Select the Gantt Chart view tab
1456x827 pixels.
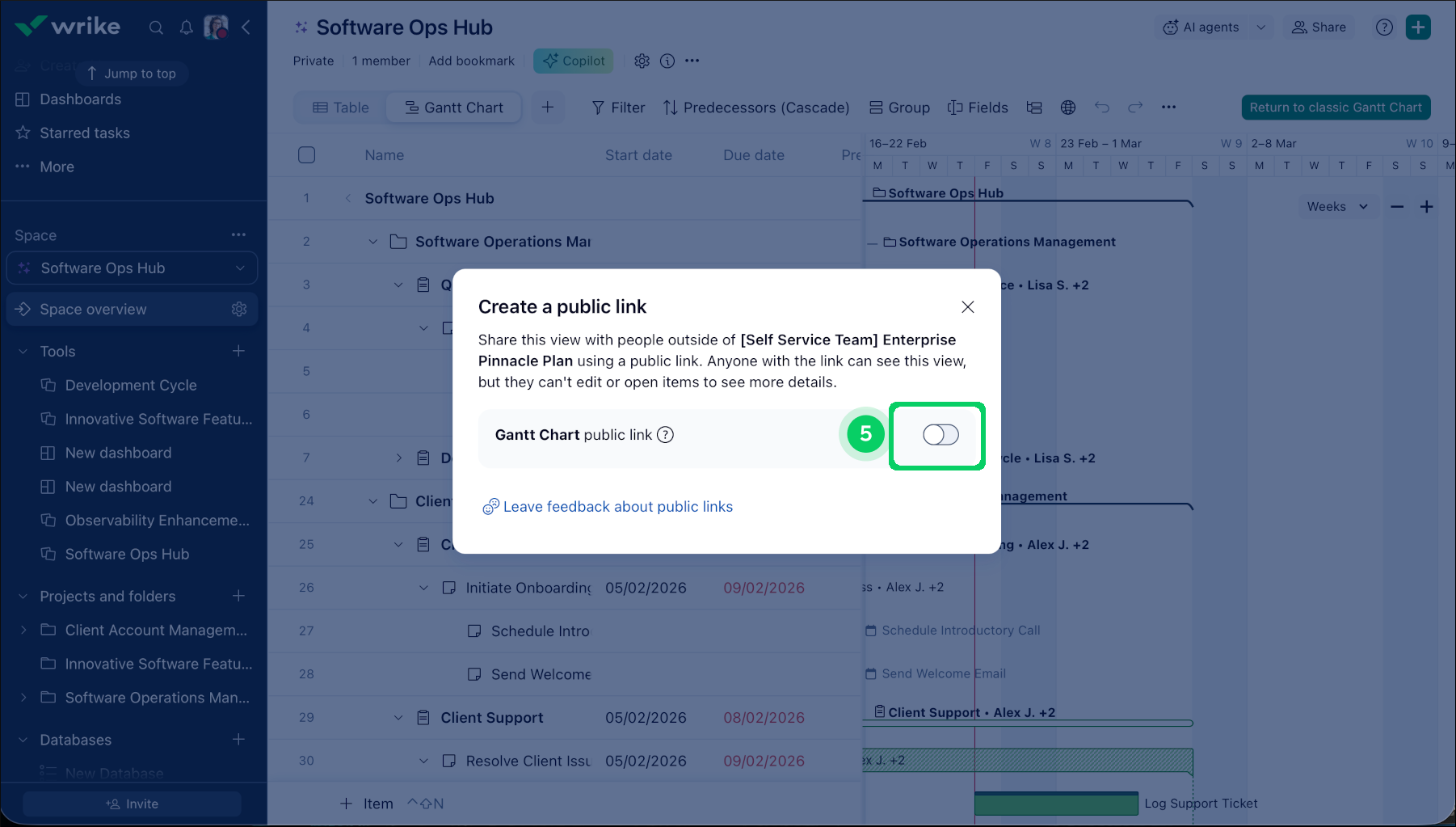453,108
